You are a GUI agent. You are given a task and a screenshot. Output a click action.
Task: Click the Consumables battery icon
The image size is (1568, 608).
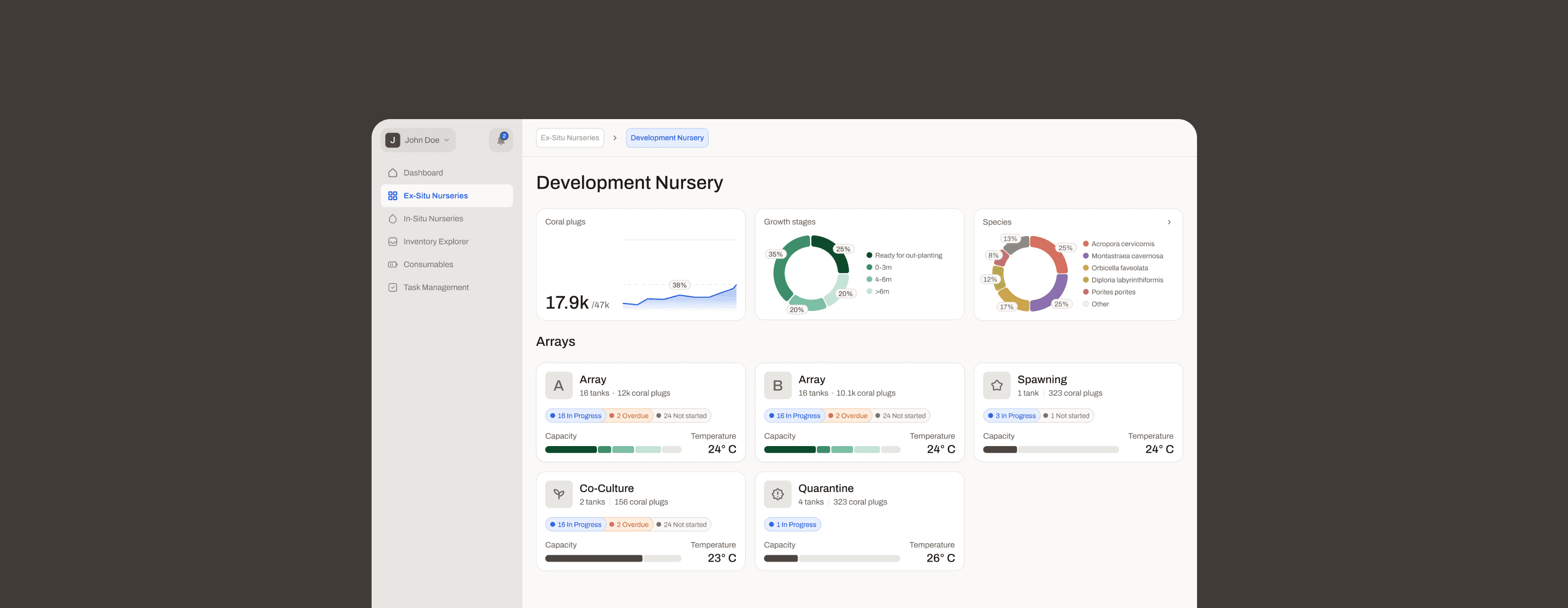tap(393, 265)
